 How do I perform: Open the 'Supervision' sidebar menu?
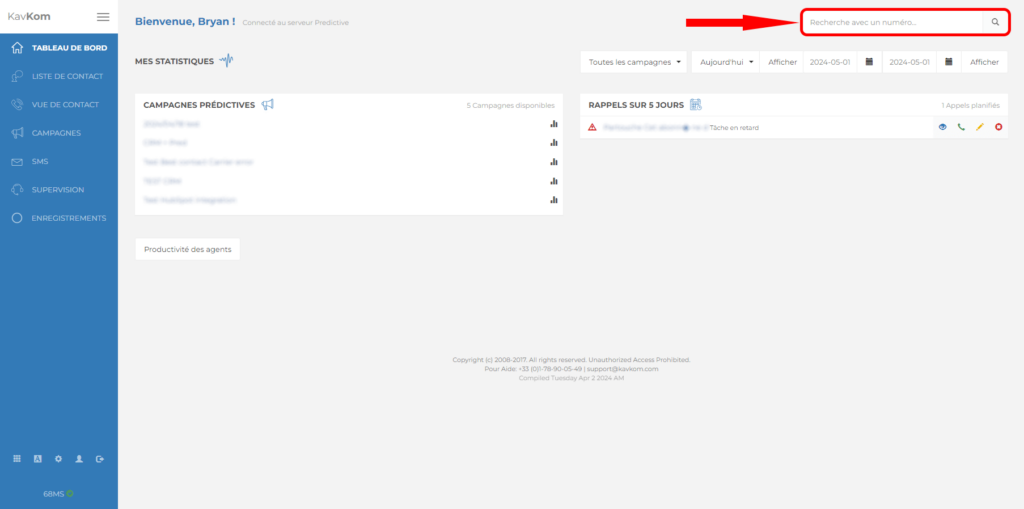pyautogui.click(x=58, y=189)
